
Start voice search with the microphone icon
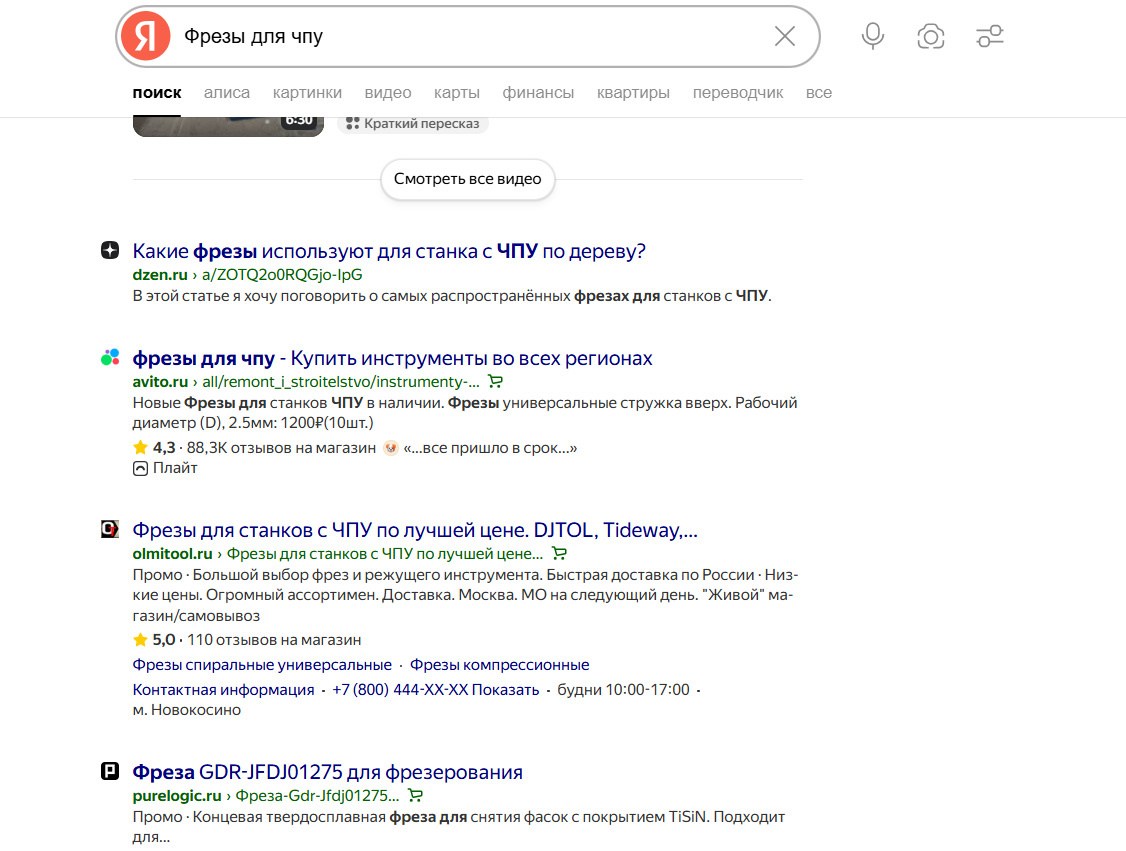[873, 36]
